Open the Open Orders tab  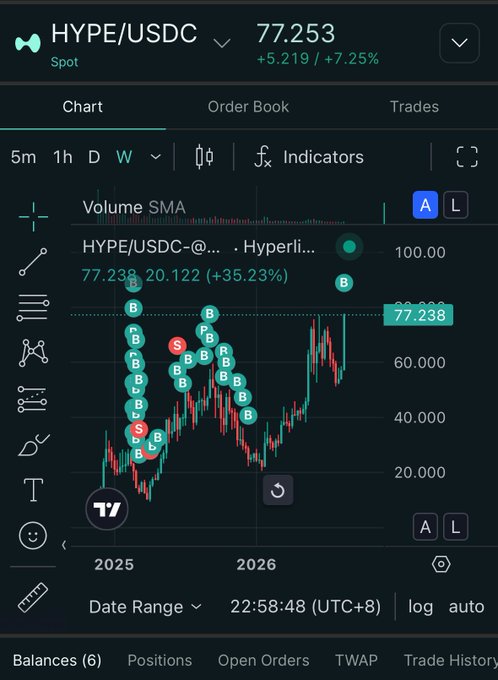click(263, 660)
